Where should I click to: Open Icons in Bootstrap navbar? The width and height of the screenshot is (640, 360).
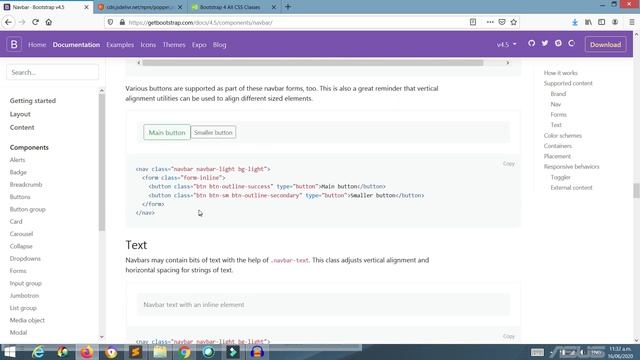[x=148, y=45]
